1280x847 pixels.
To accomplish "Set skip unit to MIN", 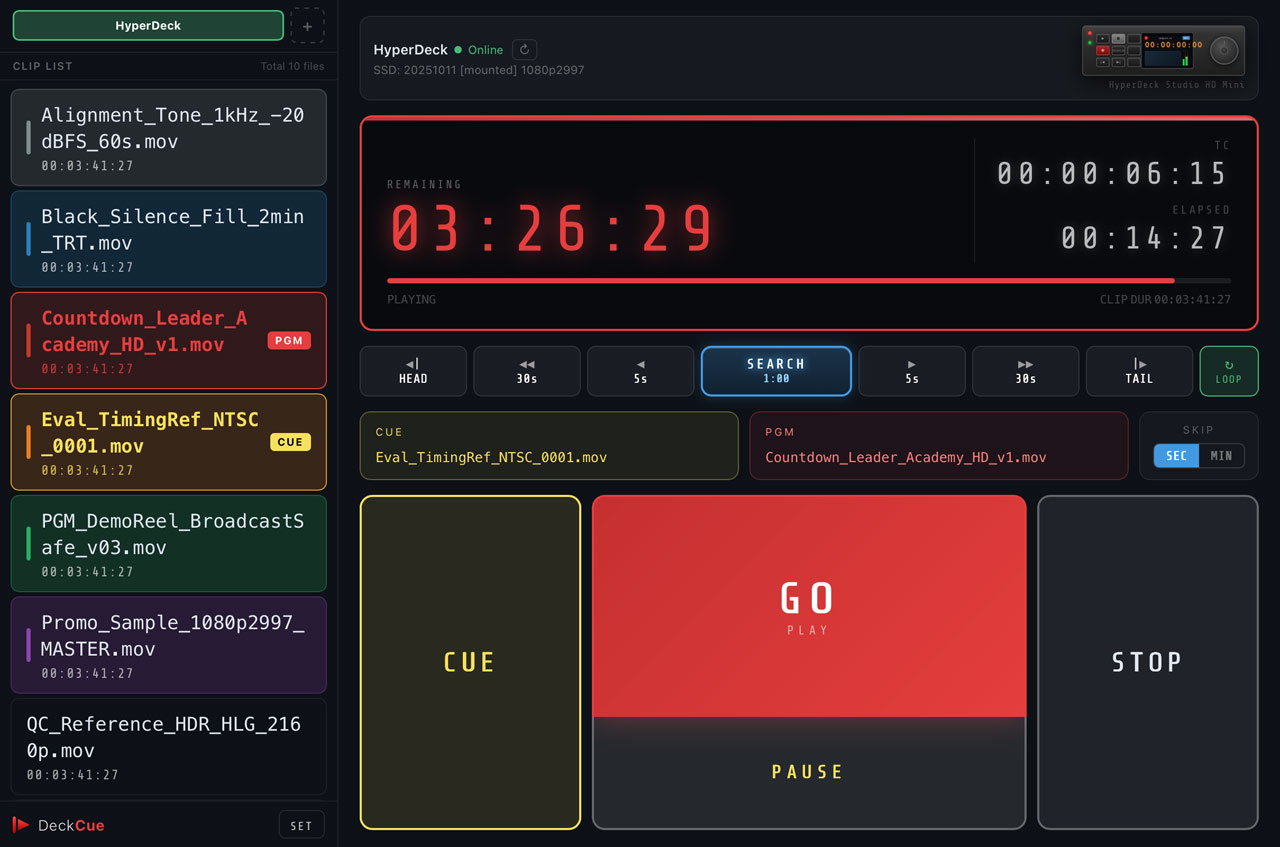I will point(1221,456).
